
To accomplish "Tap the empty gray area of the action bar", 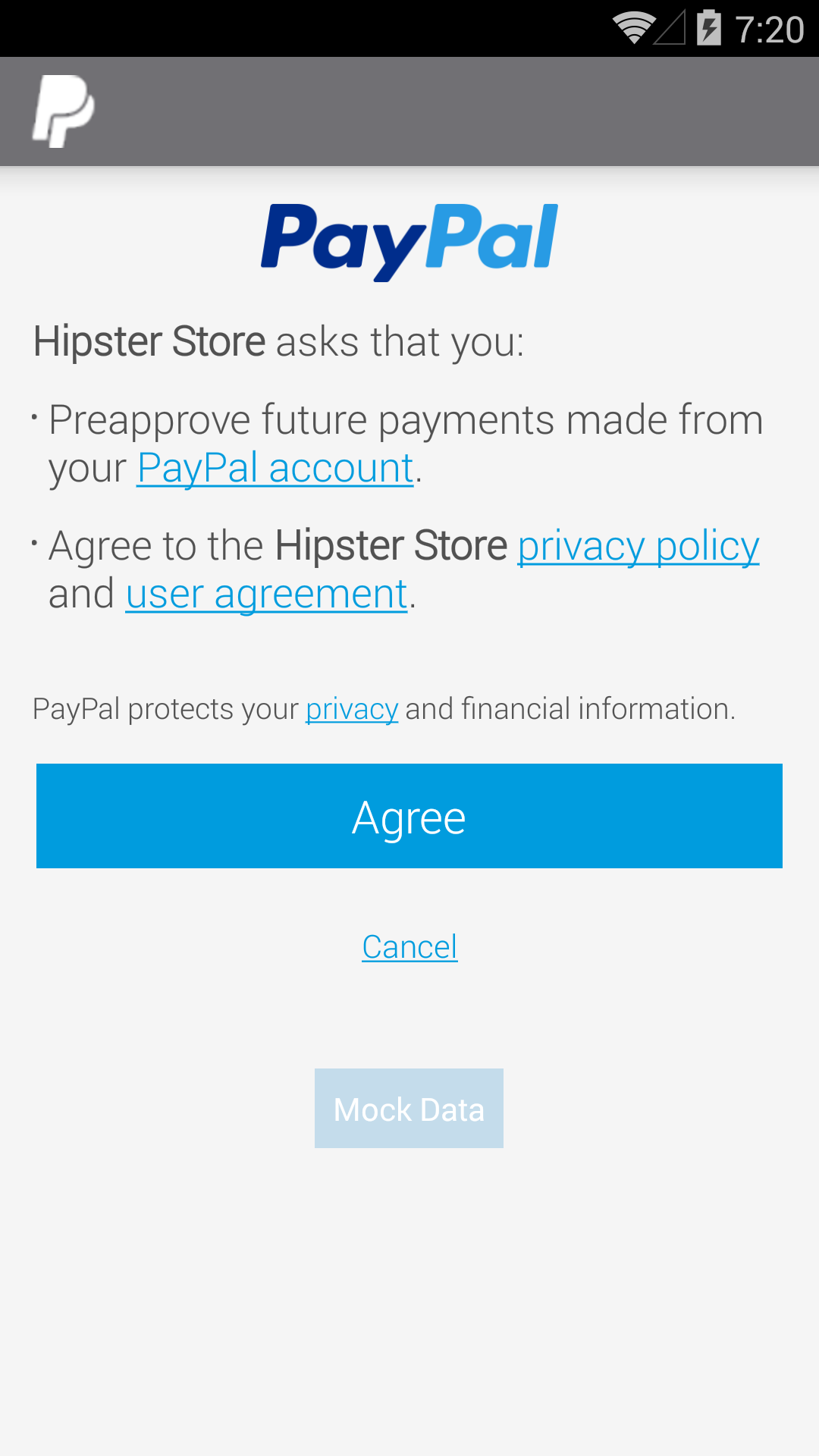I will 455,111.
